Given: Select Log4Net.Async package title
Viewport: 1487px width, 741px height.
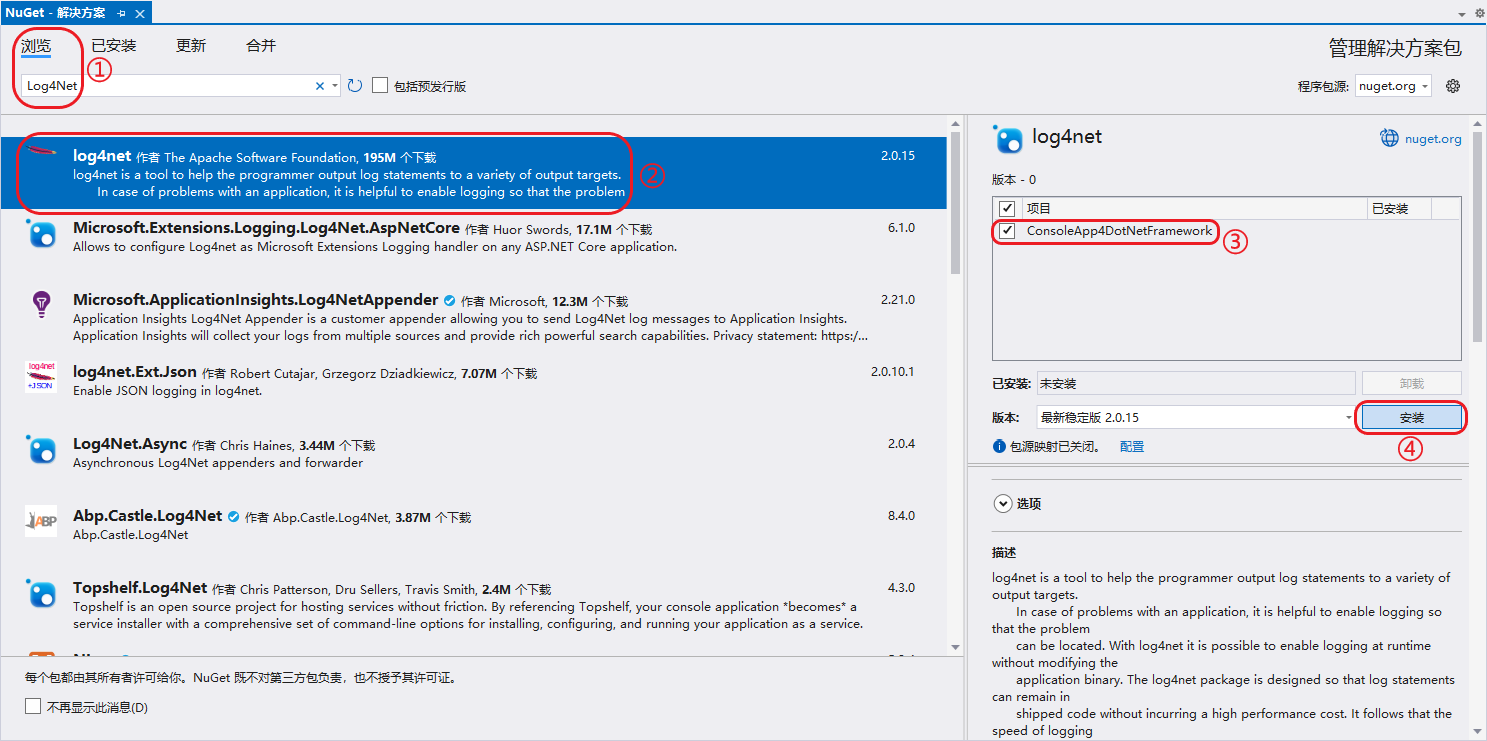Looking at the screenshot, I should [x=130, y=444].
